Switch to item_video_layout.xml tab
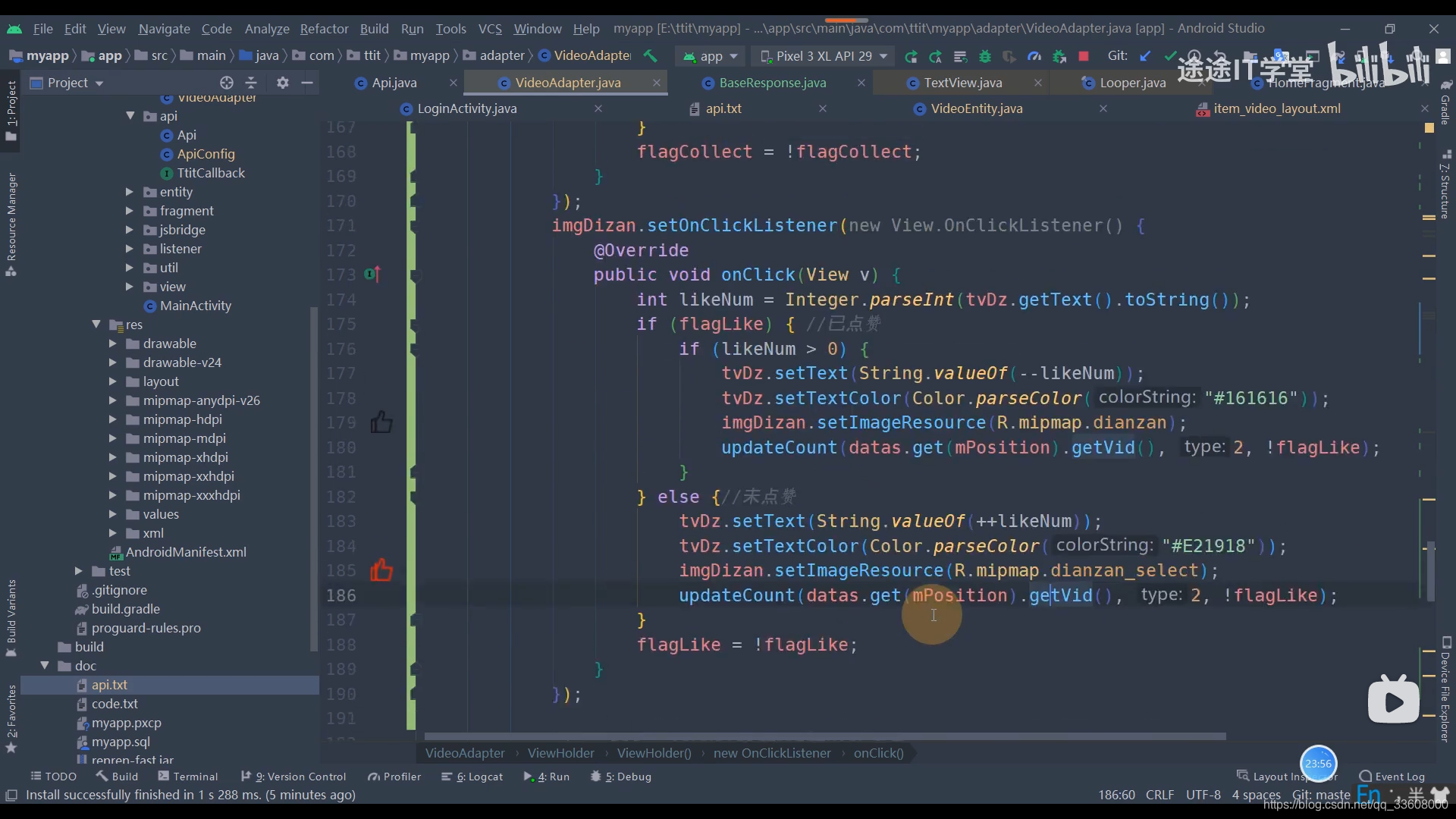The image size is (1456, 819). (x=1277, y=108)
